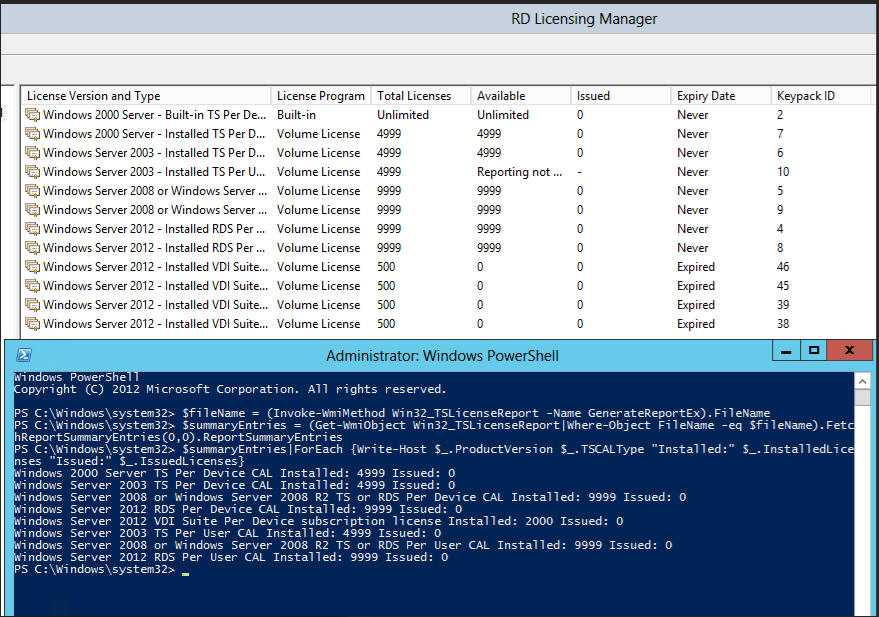Click the PowerShell prompt cursor line
Image resolution: width=879 pixels, height=617 pixels.
click(x=101, y=569)
